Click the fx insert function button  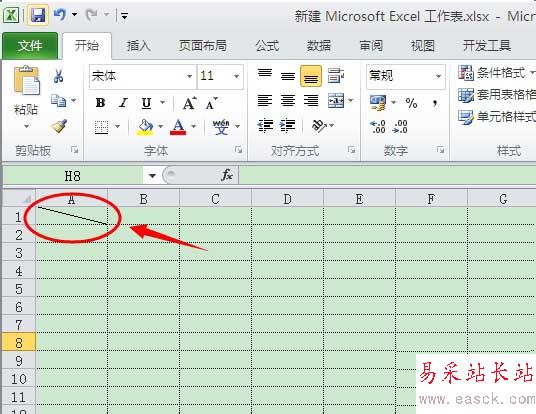pos(227,175)
